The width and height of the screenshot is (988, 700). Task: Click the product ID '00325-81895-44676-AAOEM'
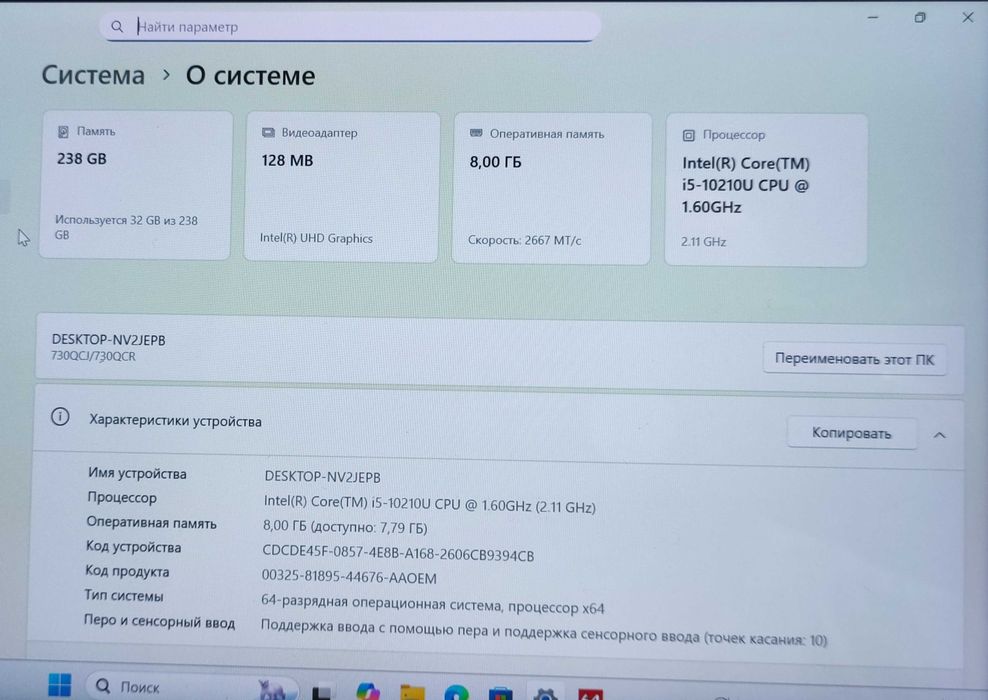349,577
